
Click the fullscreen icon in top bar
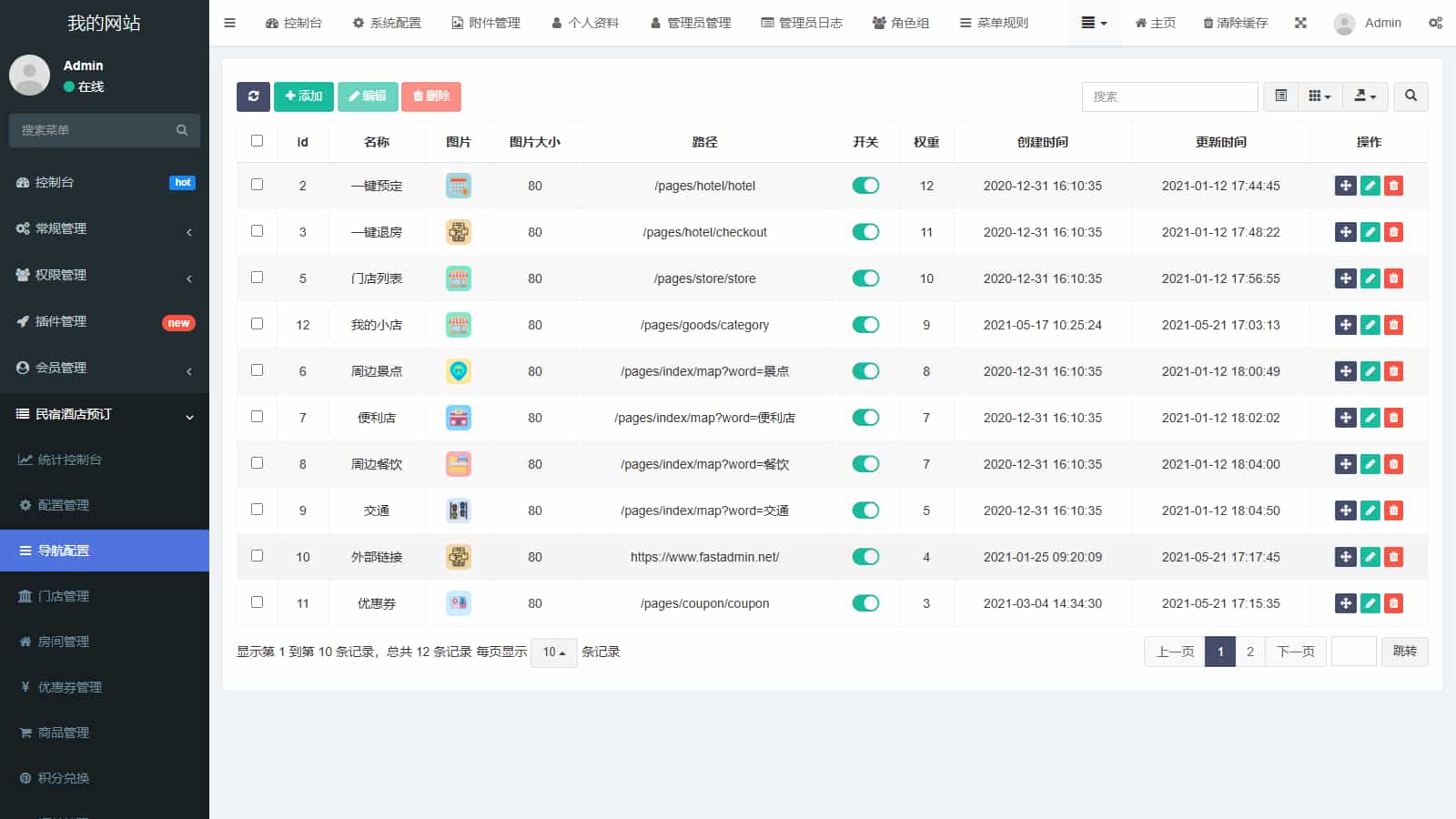pos(1300,23)
